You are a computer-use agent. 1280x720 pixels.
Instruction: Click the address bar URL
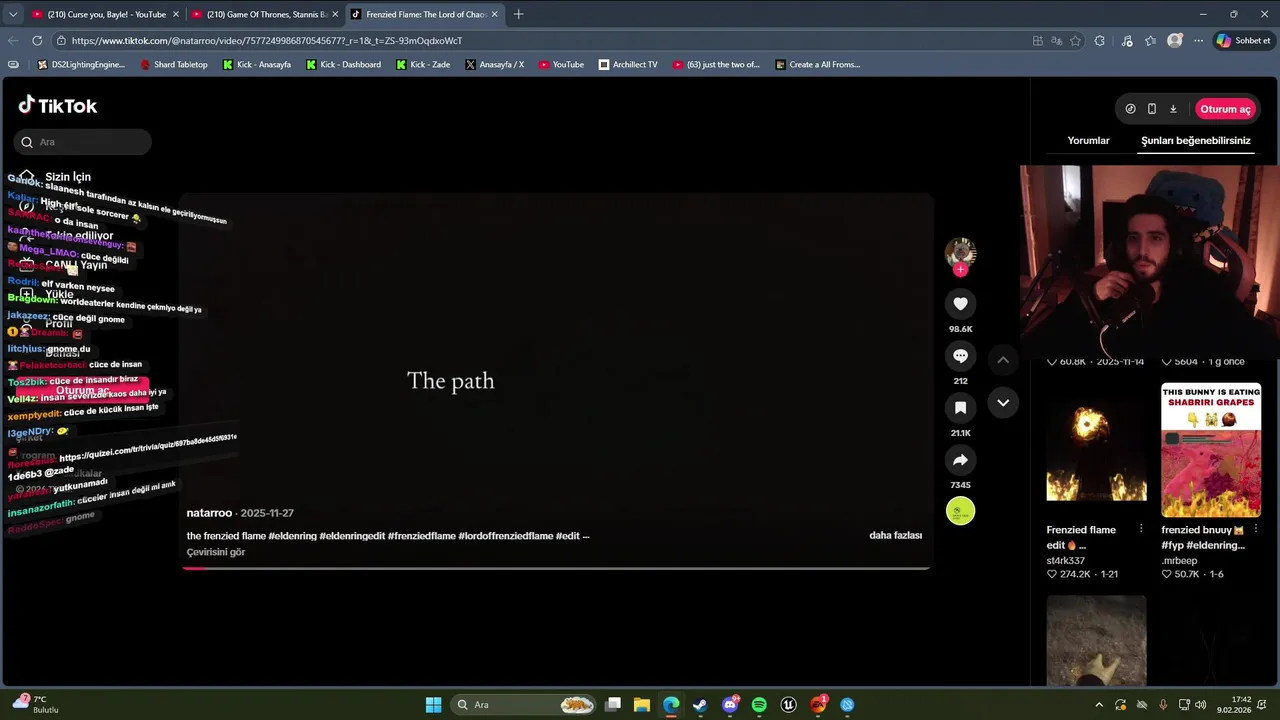coord(267,41)
